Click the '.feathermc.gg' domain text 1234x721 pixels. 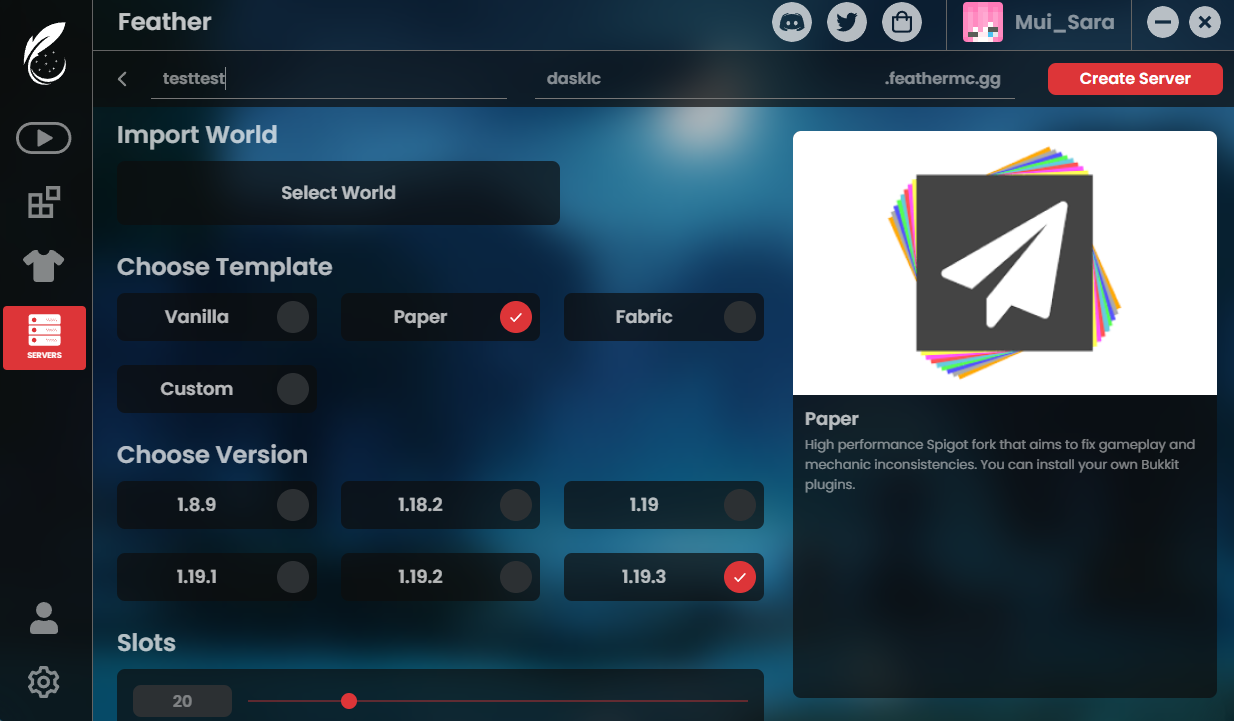(x=943, y=79)
